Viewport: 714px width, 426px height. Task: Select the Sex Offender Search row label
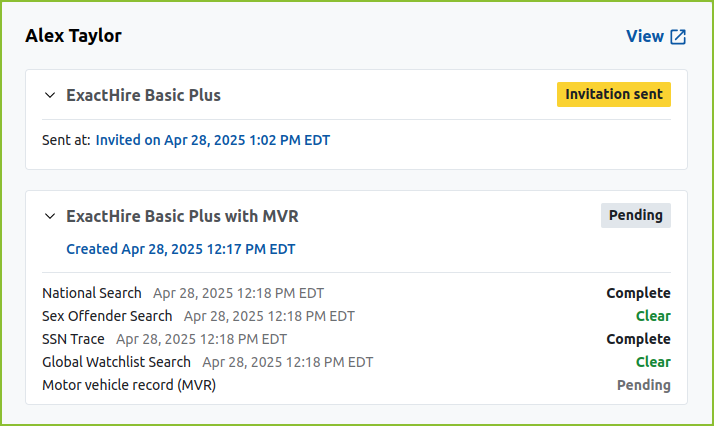[107, 316]
